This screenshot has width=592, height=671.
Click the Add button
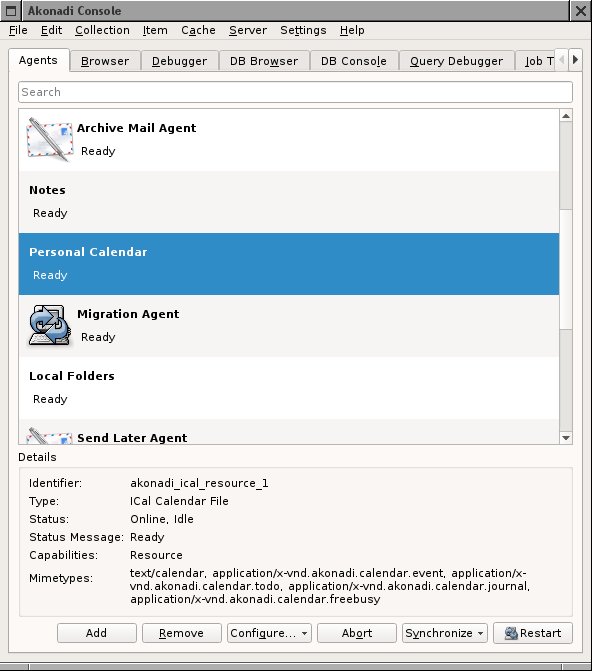97,633
